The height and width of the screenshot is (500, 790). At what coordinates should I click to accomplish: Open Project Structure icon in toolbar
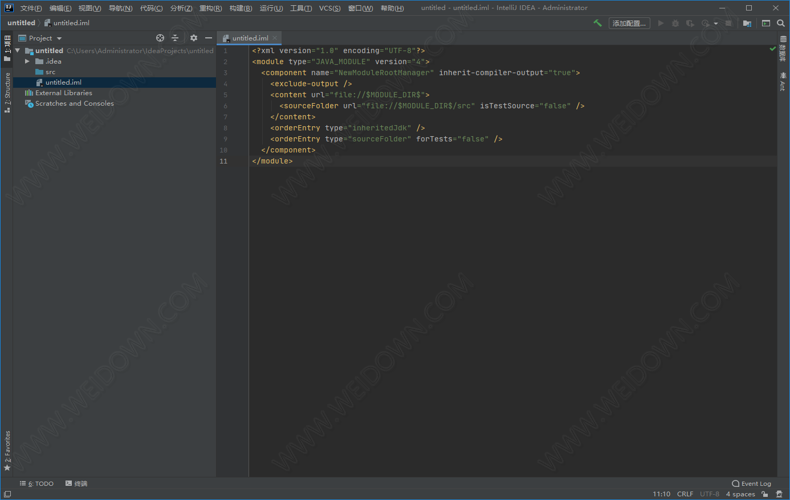click(747, 23)
